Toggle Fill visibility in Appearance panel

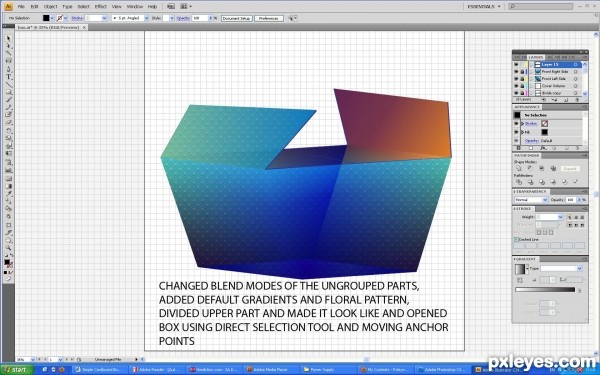point(517,132)
